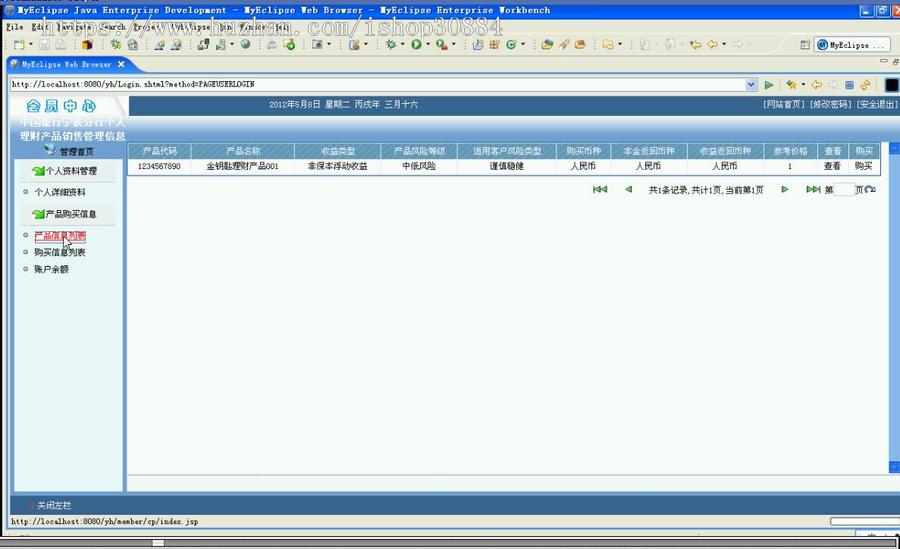
Task: Click the browser Stop icon
Action: 849,85
